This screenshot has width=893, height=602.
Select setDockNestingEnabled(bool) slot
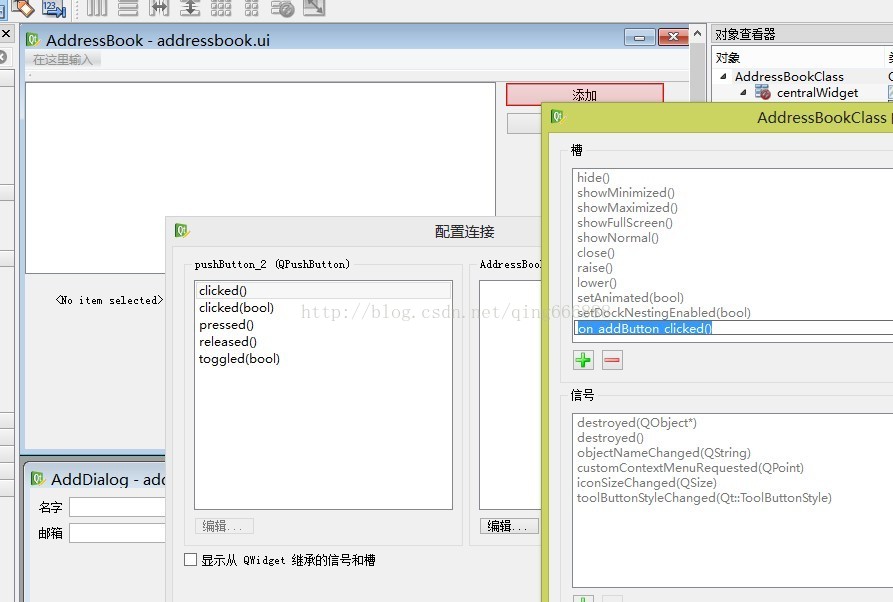pyautogui.click(x=663, y=313)
